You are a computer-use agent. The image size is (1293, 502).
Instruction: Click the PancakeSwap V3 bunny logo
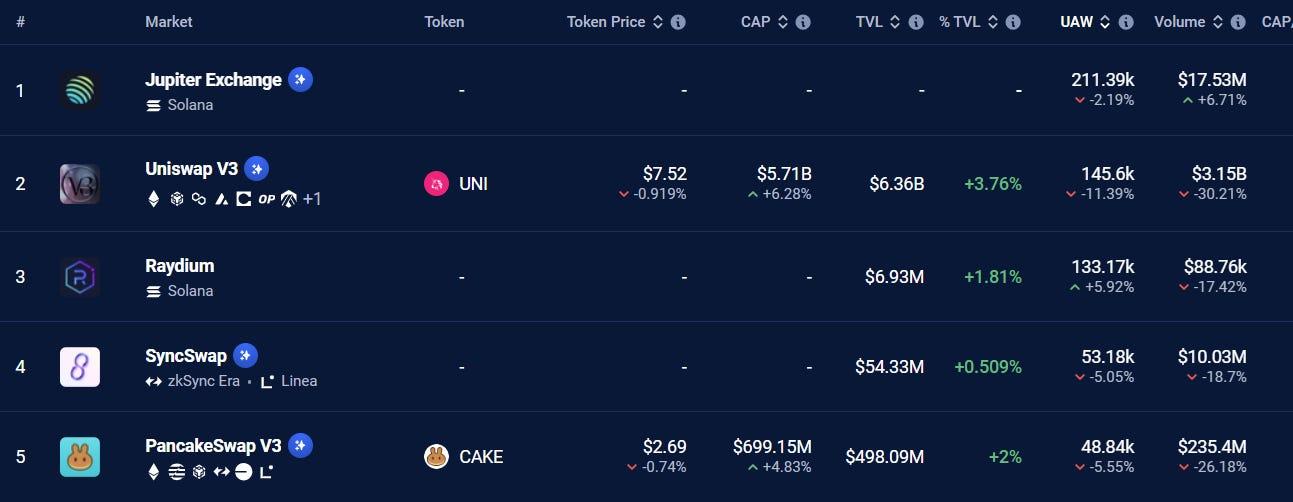(79, 457)
